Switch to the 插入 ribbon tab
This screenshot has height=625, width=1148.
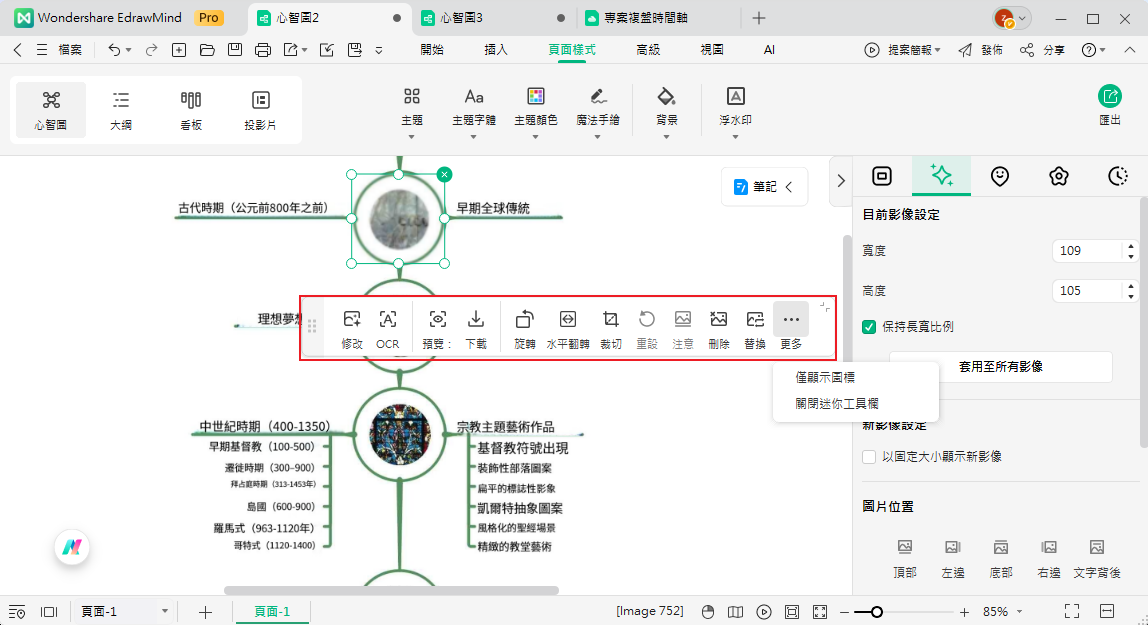(495, 49)
